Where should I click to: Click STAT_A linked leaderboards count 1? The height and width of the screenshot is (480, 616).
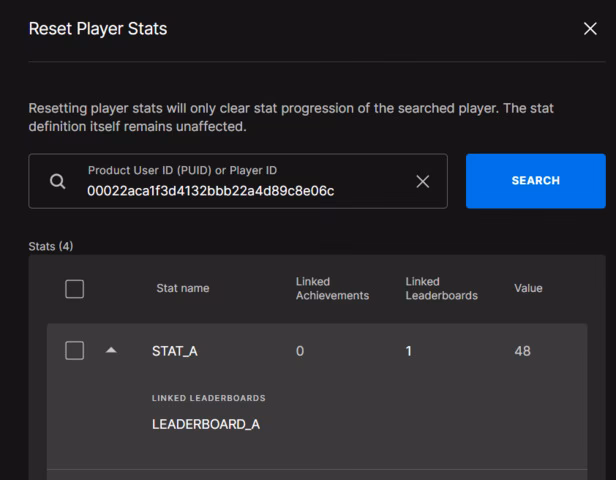tap(409, 351)
